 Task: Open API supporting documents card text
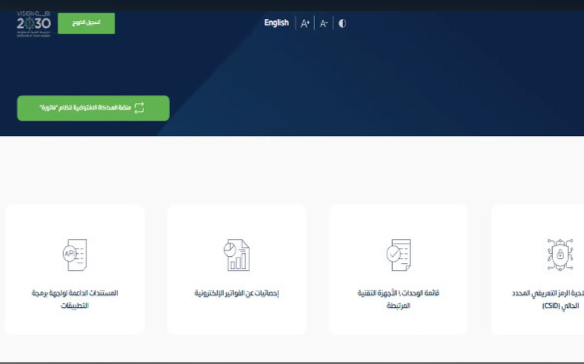75,299
